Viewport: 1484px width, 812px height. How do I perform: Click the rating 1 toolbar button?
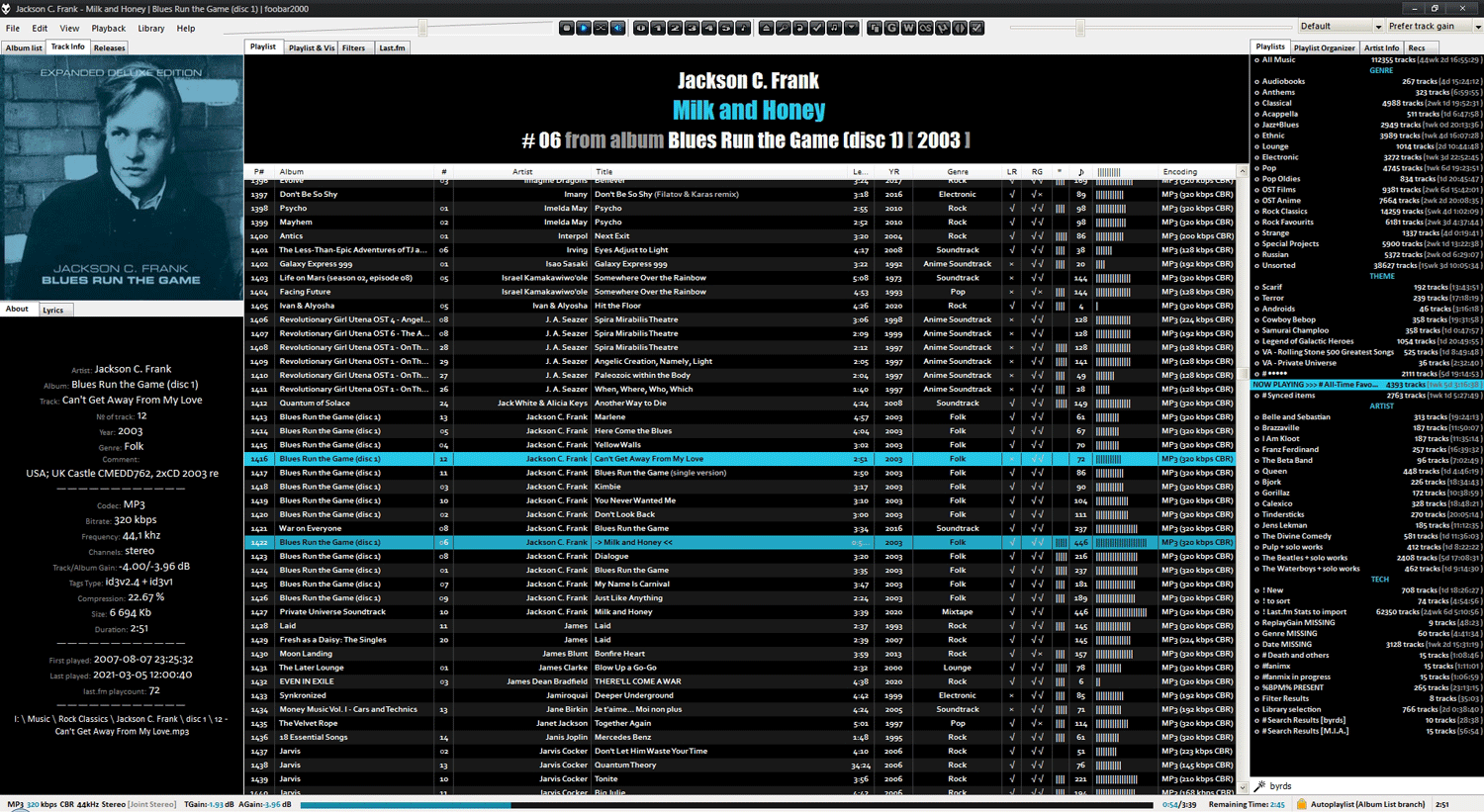[x=658, y=28]
